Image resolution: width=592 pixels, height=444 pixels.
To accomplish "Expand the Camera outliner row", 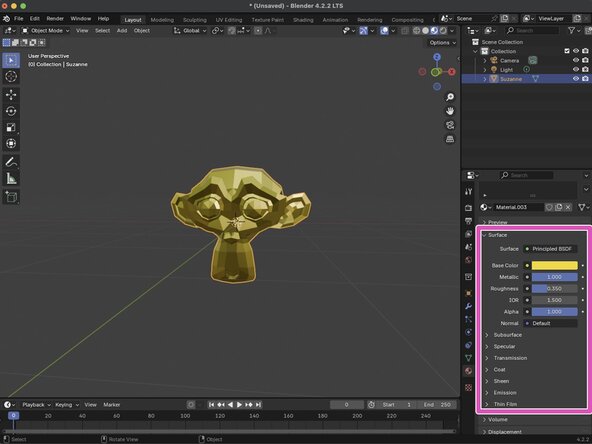I will coord(485,60).
